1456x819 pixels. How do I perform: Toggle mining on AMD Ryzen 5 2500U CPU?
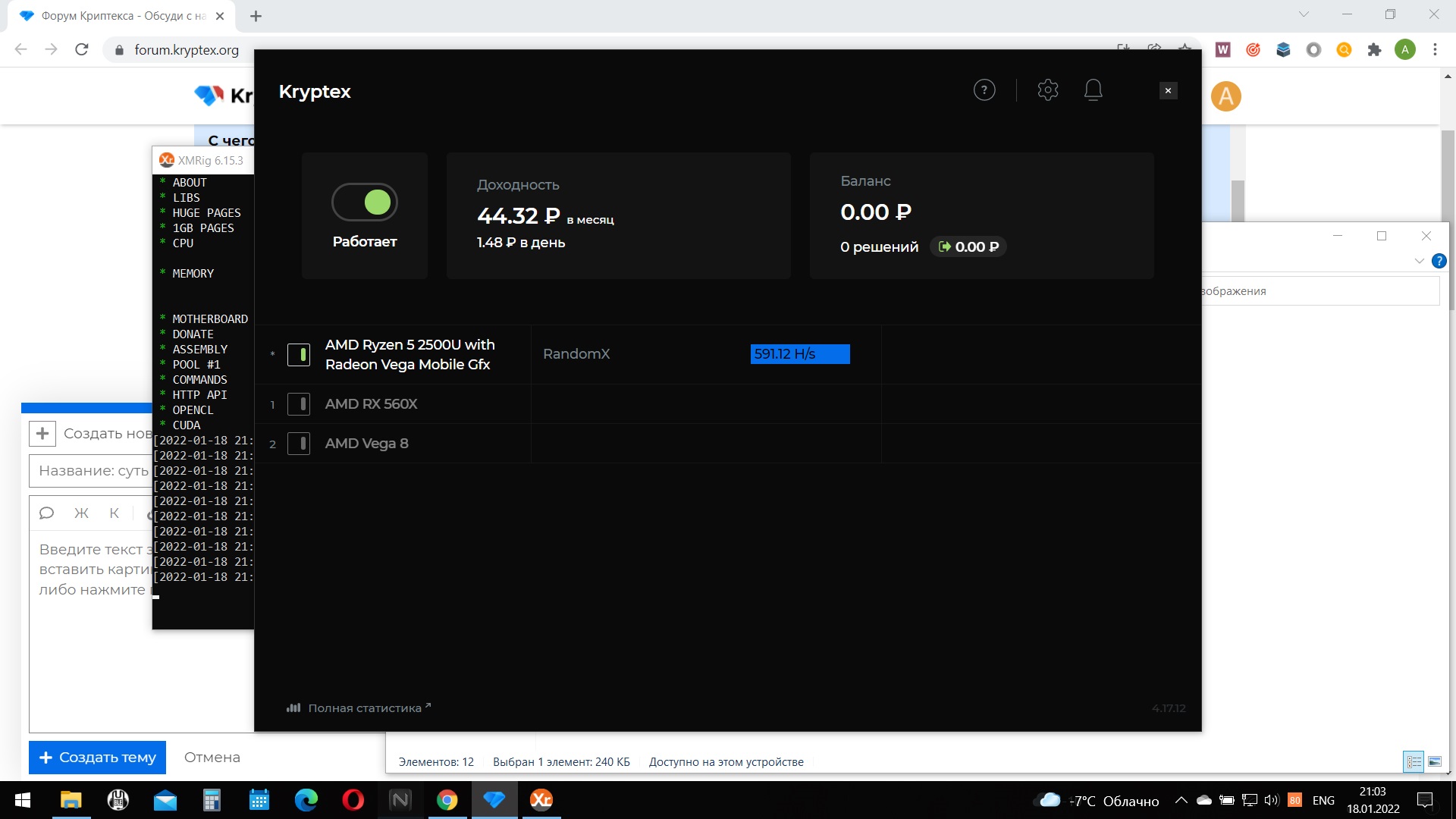(299, 354)
